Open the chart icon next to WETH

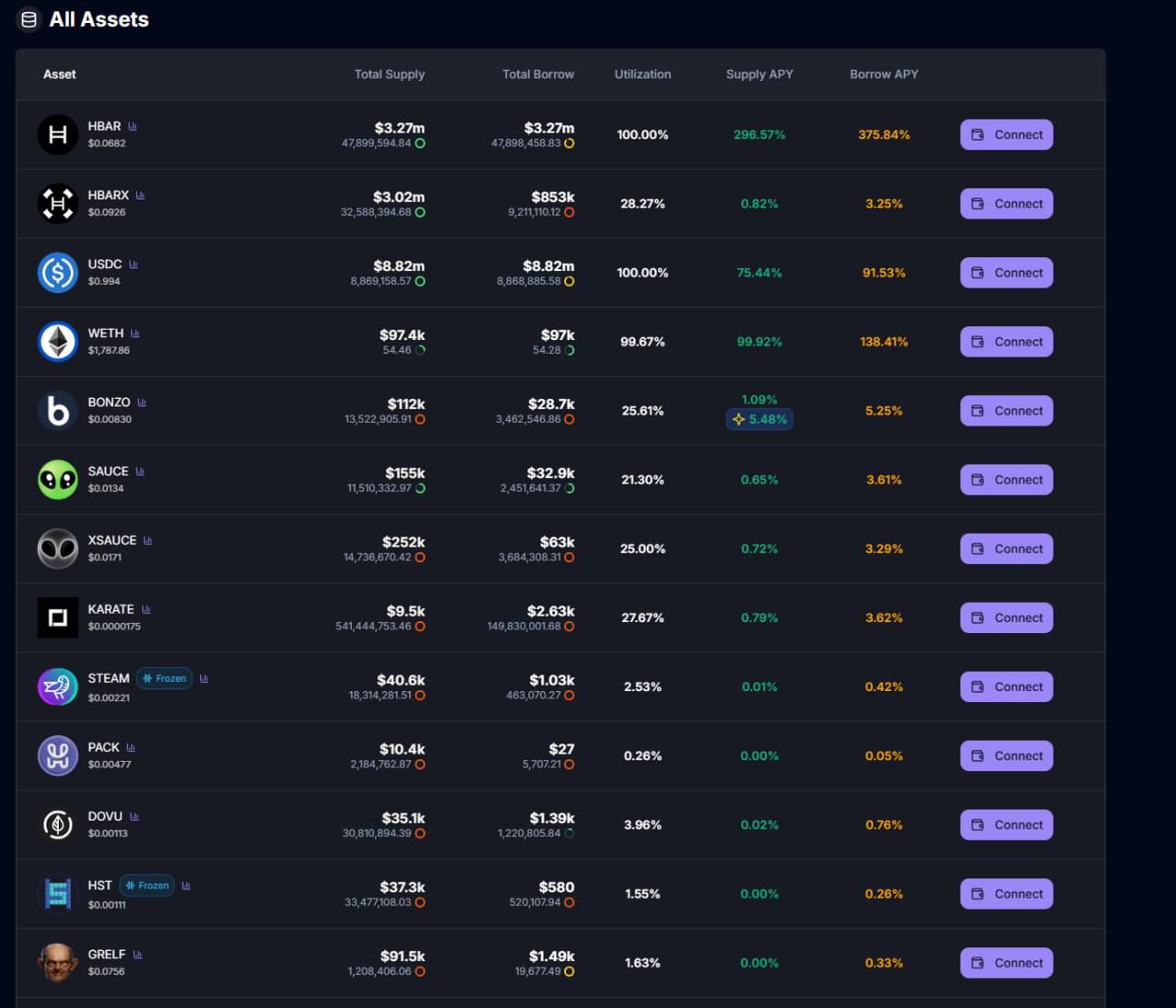click(135, 333)
